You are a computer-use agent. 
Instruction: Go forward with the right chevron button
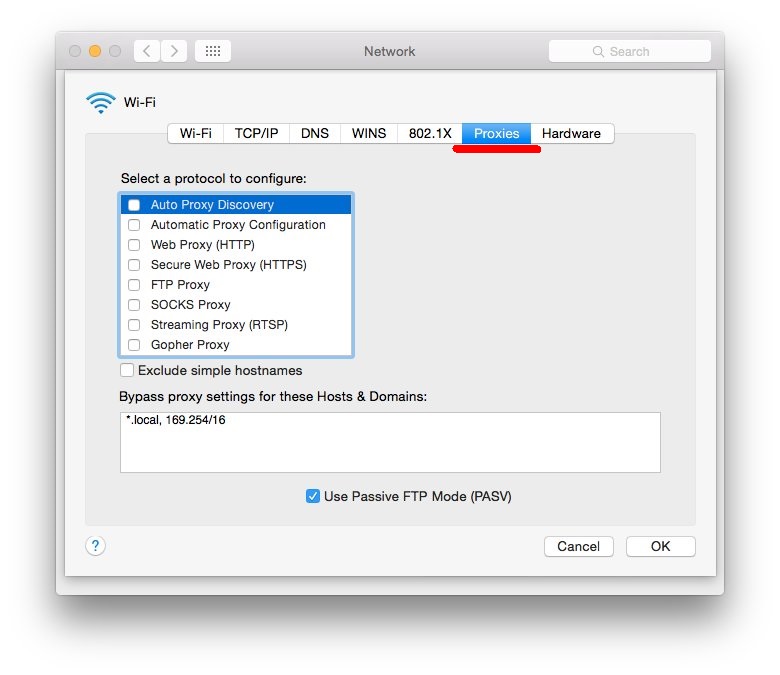pyautogui.click(x=174, y=51)
